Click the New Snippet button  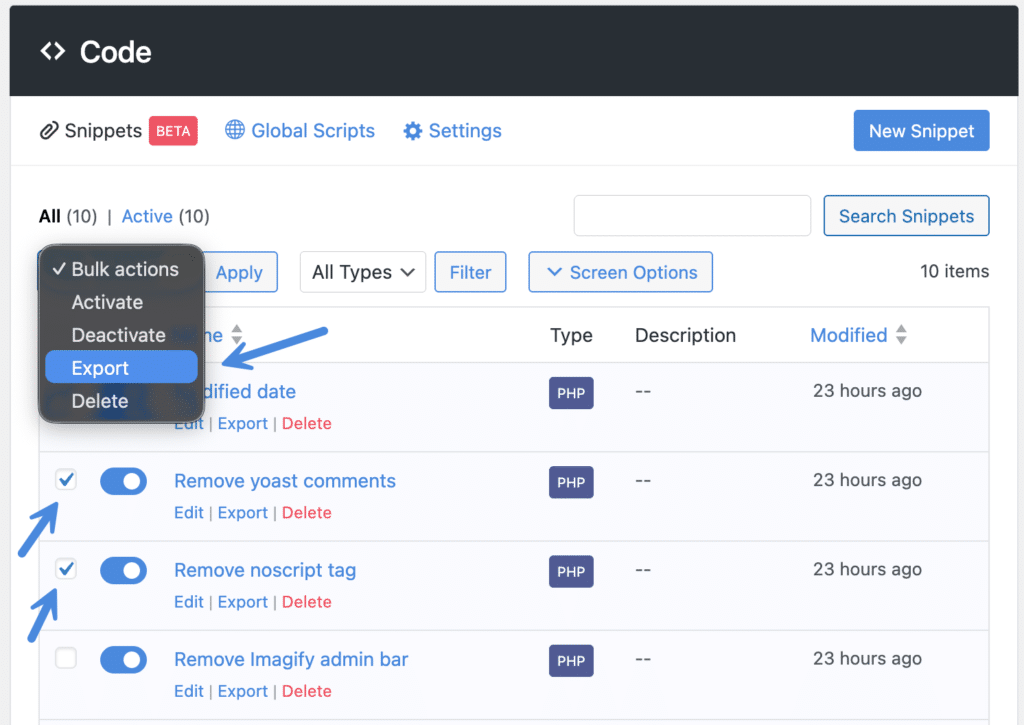920,130
